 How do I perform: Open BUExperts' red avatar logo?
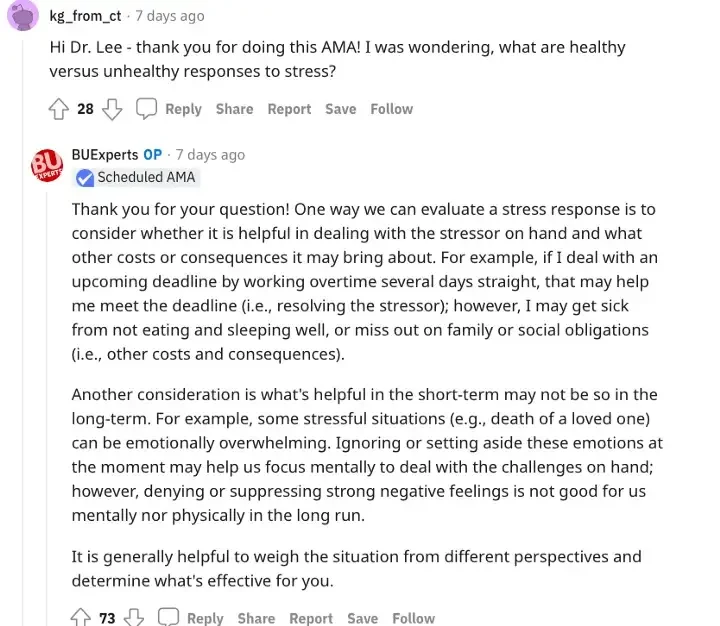[x=46, y=165]
